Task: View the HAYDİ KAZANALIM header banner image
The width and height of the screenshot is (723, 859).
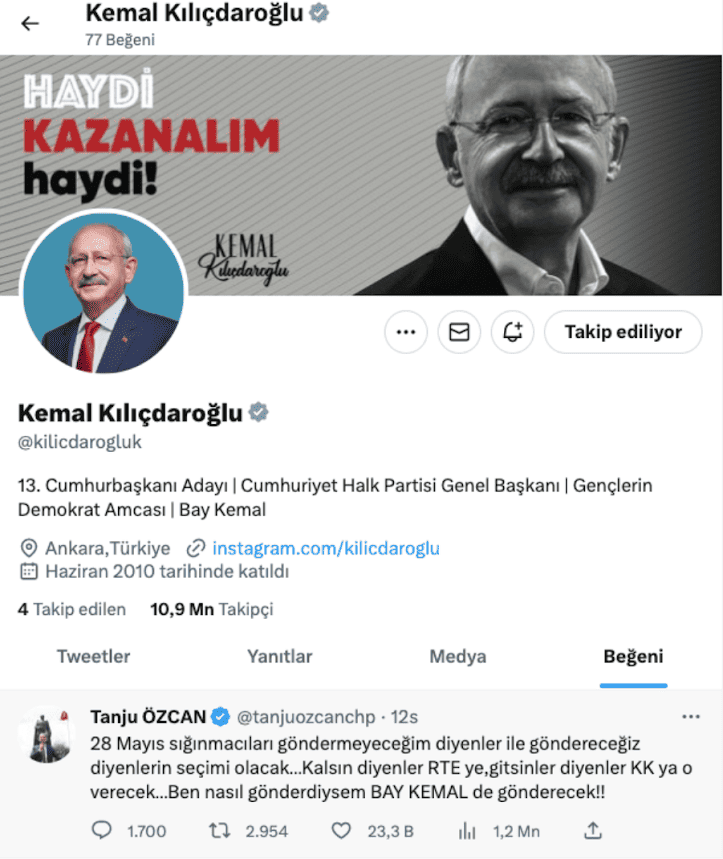Action: pos(361,175)
